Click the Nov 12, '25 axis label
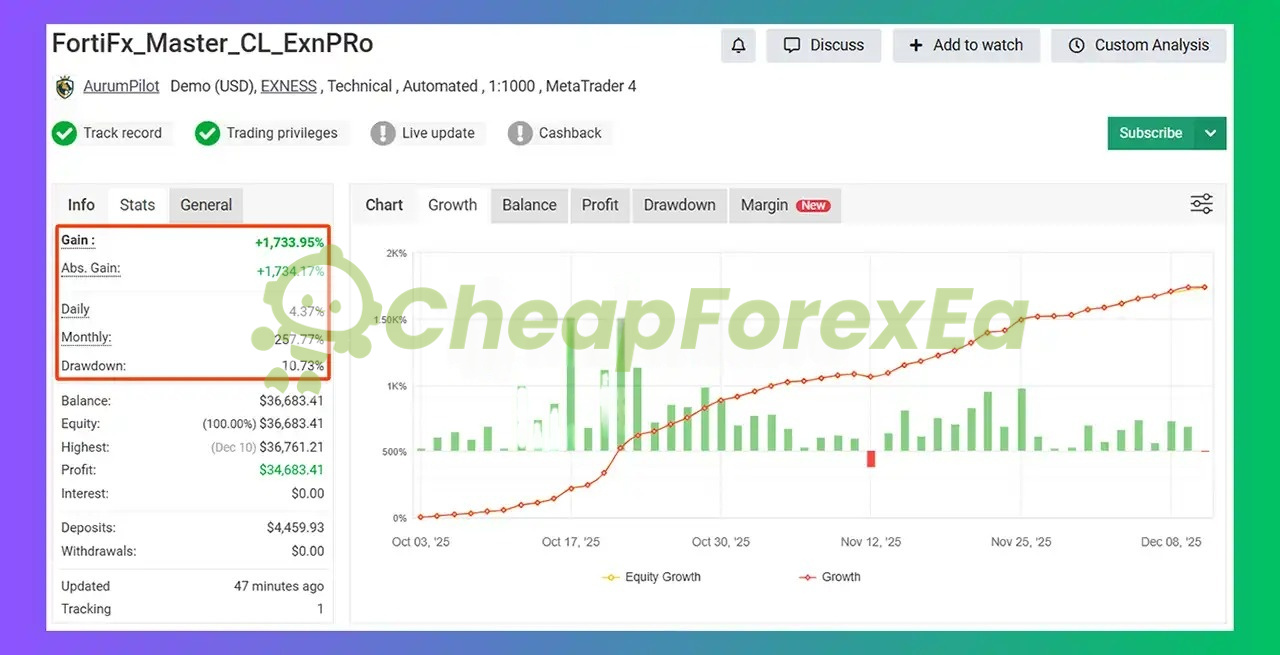Viewport: 1280px width, 655px height. (871, 542)
